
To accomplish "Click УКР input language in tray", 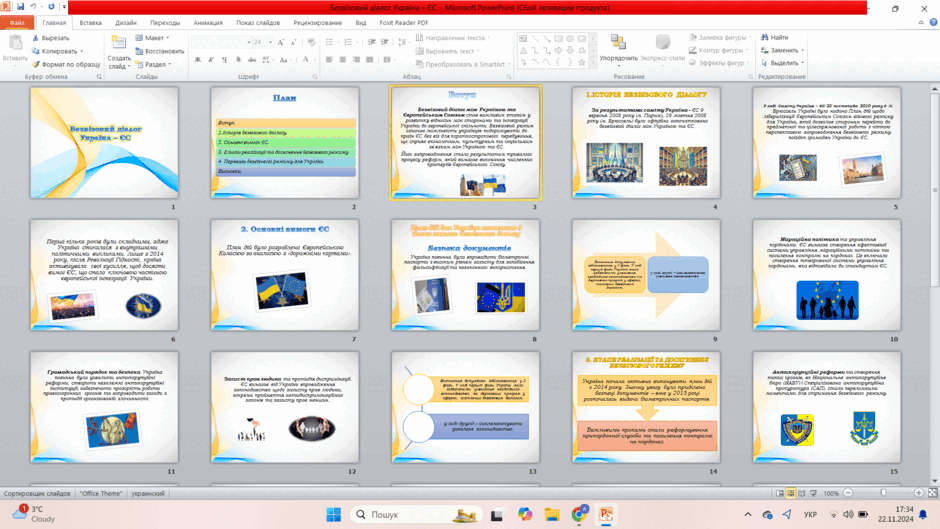I will tap(811, 515).
